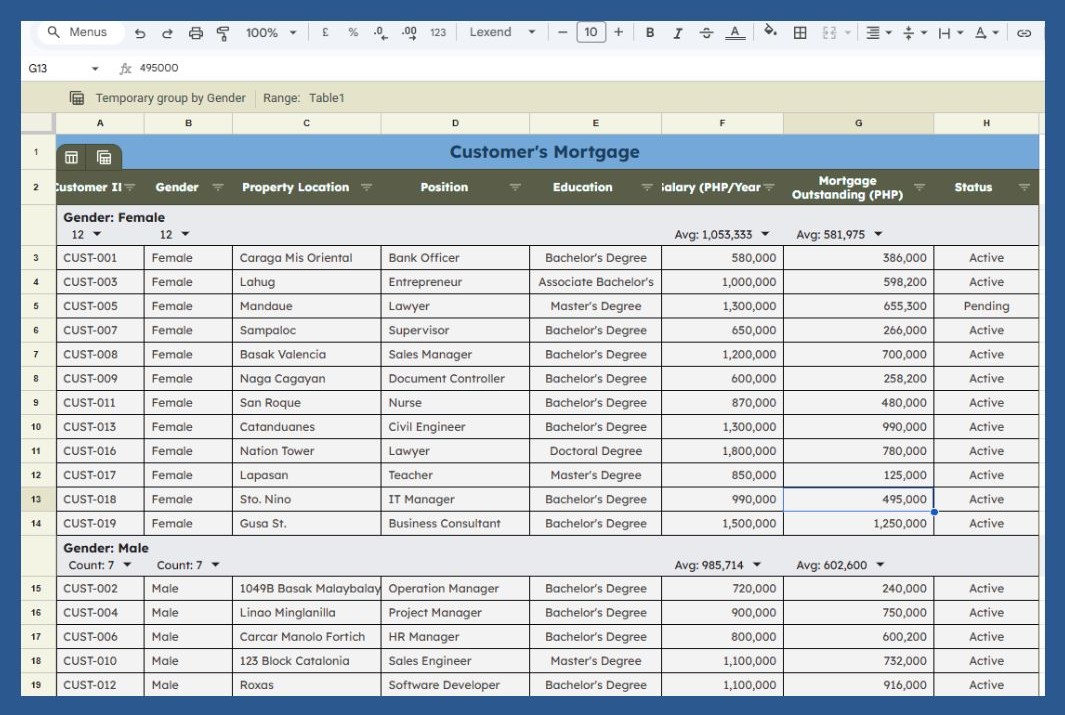Select the grouped view icon in row 1

104,158
